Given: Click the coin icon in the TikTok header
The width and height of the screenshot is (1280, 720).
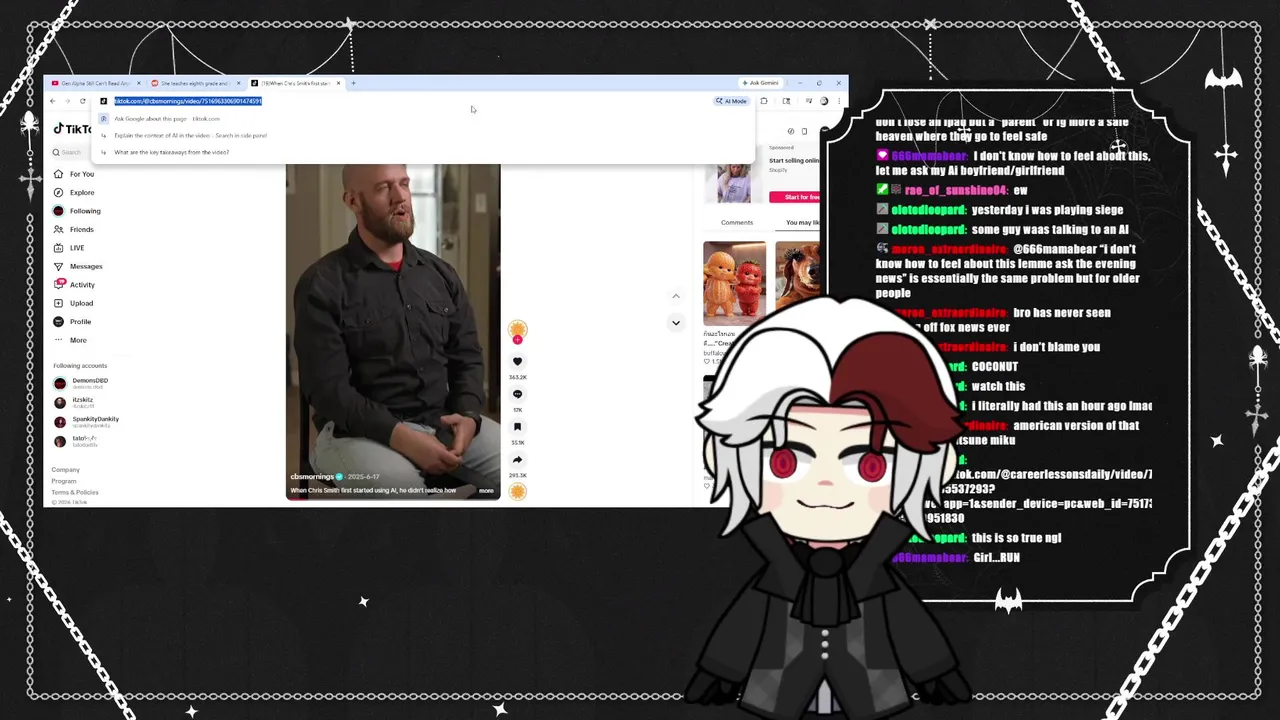Looking at the screenshot, I should click(x=791, y=131).
